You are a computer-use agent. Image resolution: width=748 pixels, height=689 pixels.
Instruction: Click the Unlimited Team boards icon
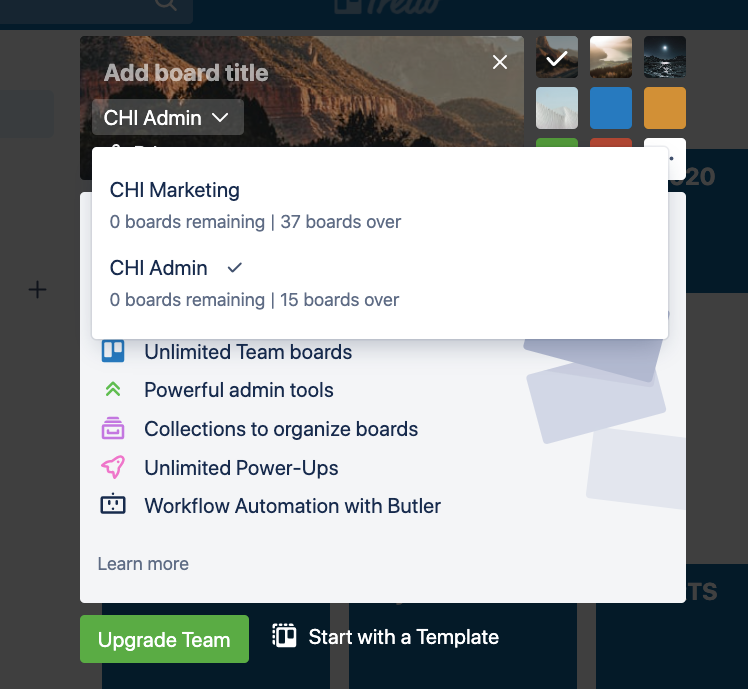click(x=113, y=351)
